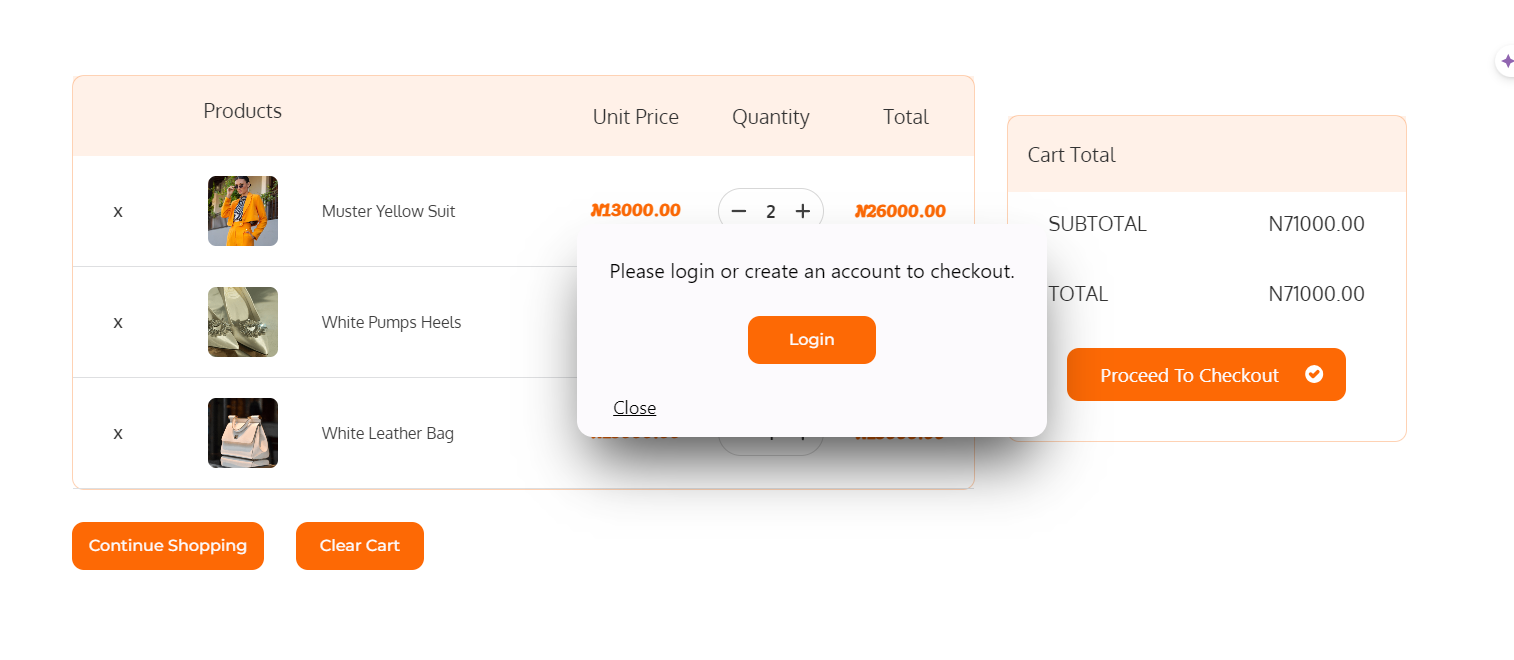The width and height of the screenshot is (1514, 660).
Task: Select the White Leather Bag thumbnail
Action: (x=243, y=433)
